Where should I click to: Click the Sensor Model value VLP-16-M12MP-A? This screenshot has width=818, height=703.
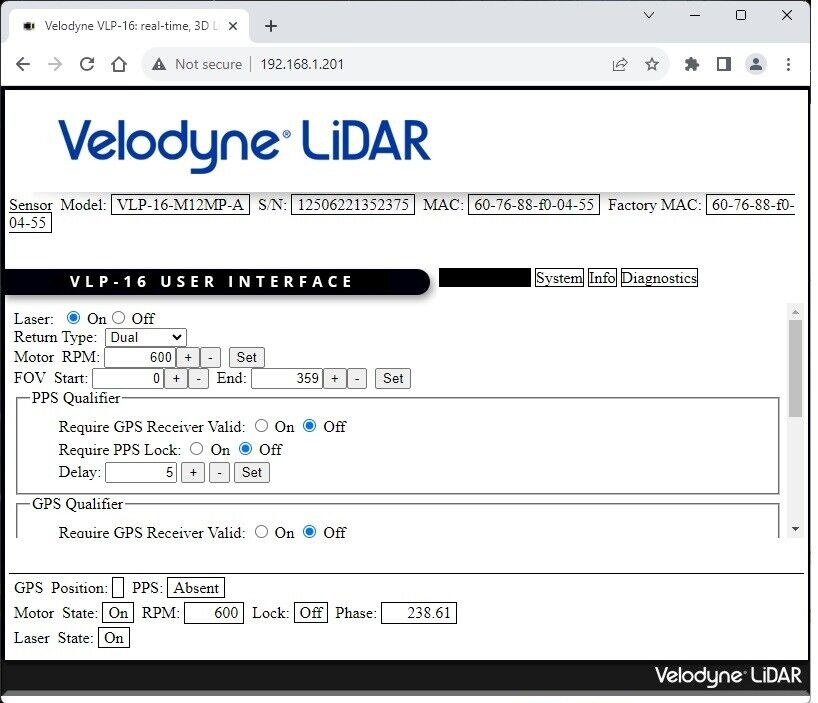[181, 204]
